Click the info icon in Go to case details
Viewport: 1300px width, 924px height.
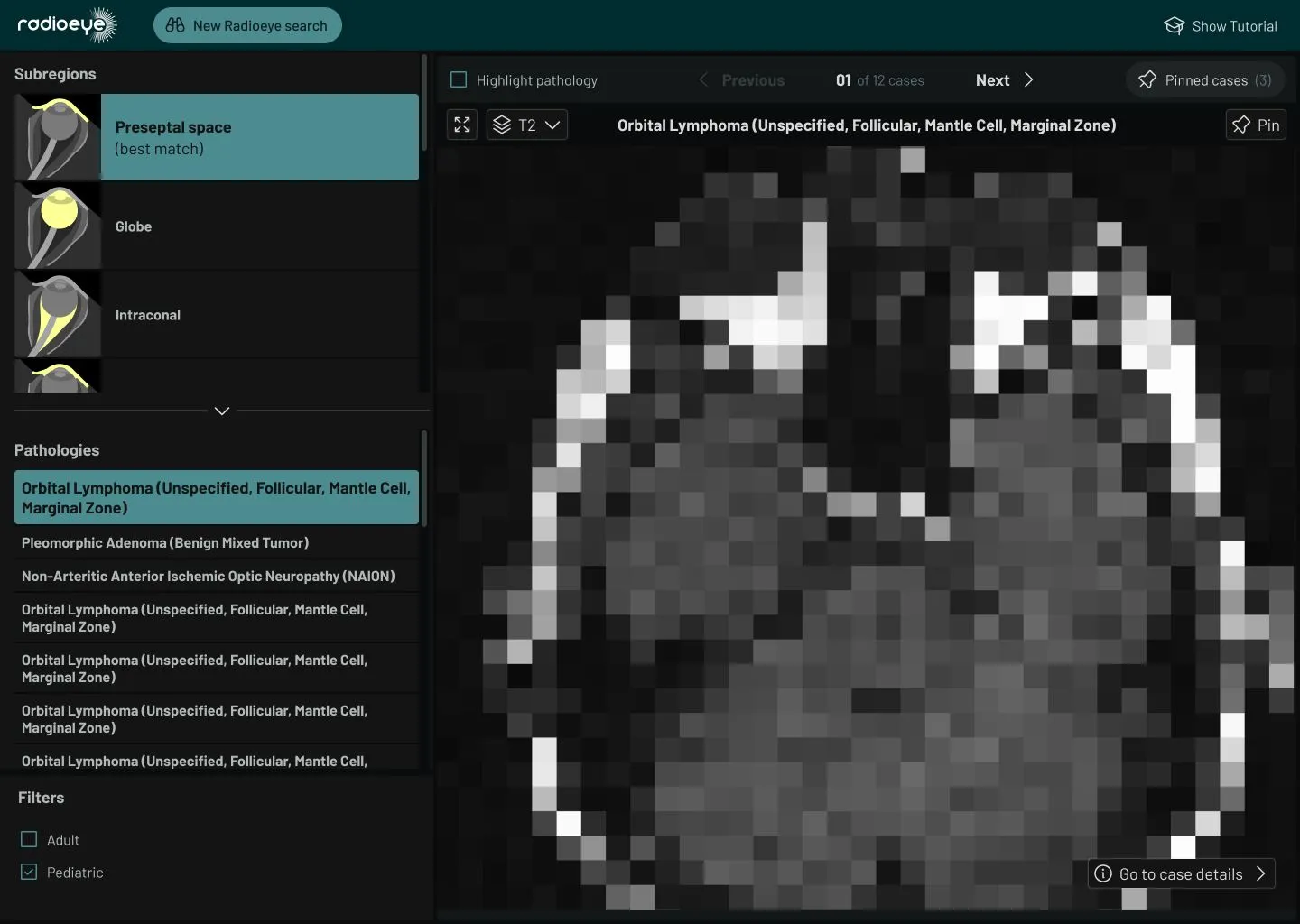[x=1103, y=873]
